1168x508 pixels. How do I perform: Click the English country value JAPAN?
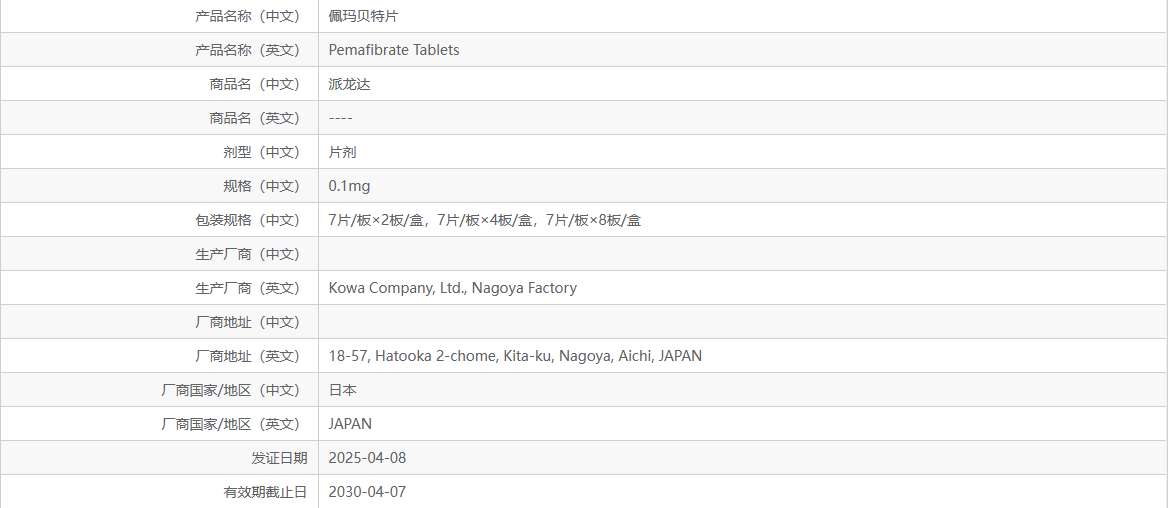point(350,424)
